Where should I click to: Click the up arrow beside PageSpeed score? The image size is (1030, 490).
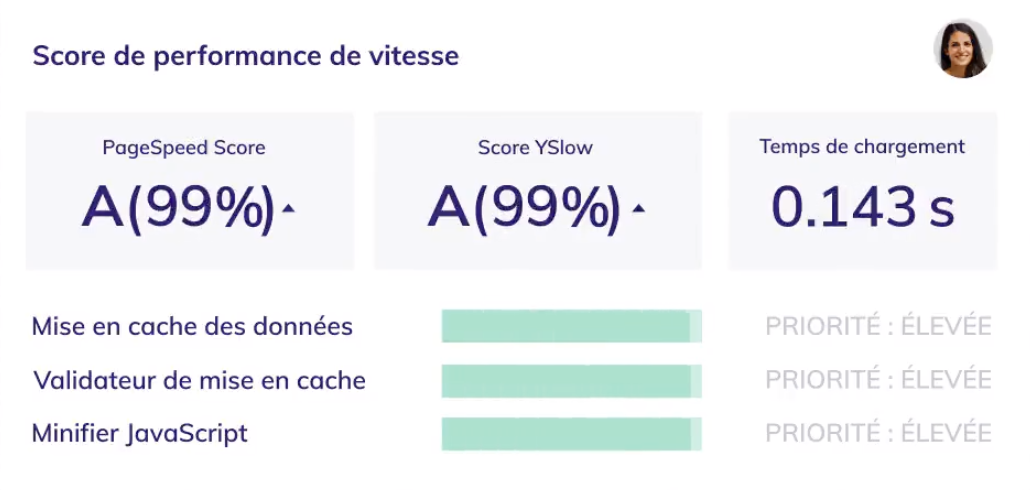click(288, 209)
